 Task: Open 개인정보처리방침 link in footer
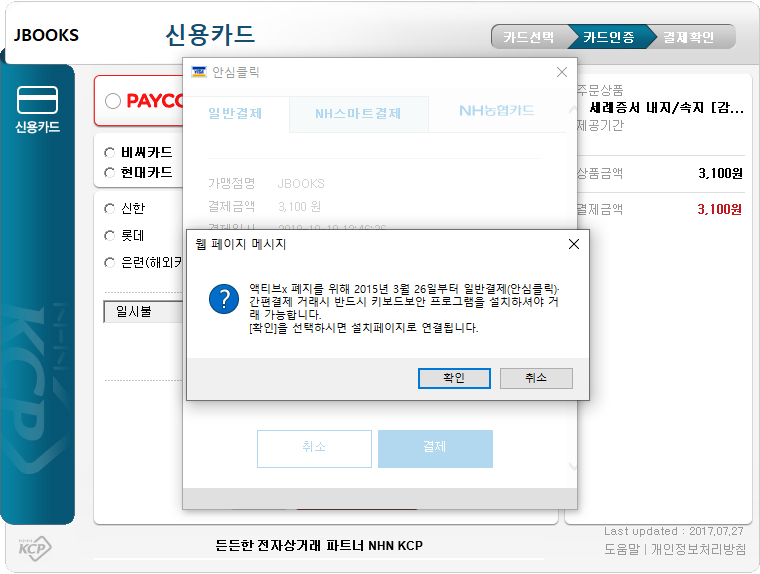pos(698,549)
